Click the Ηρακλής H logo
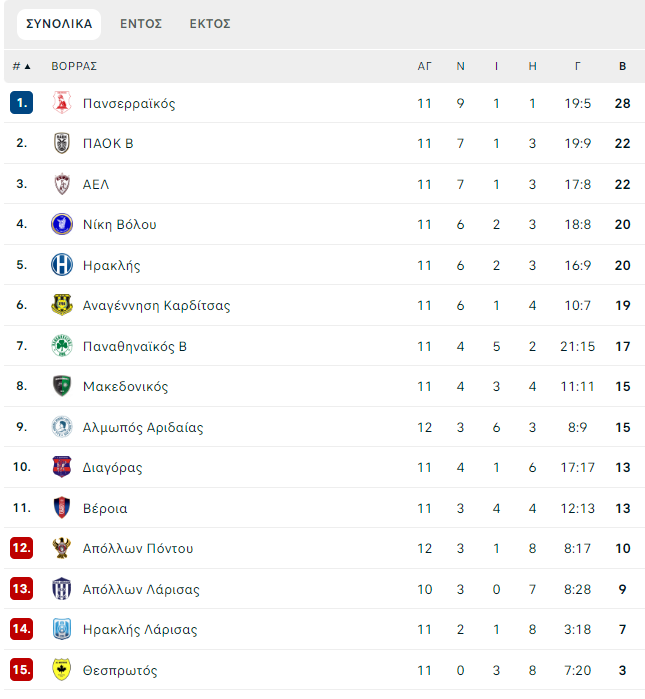Viewport: 645px width, 699px height. [62, 265]
